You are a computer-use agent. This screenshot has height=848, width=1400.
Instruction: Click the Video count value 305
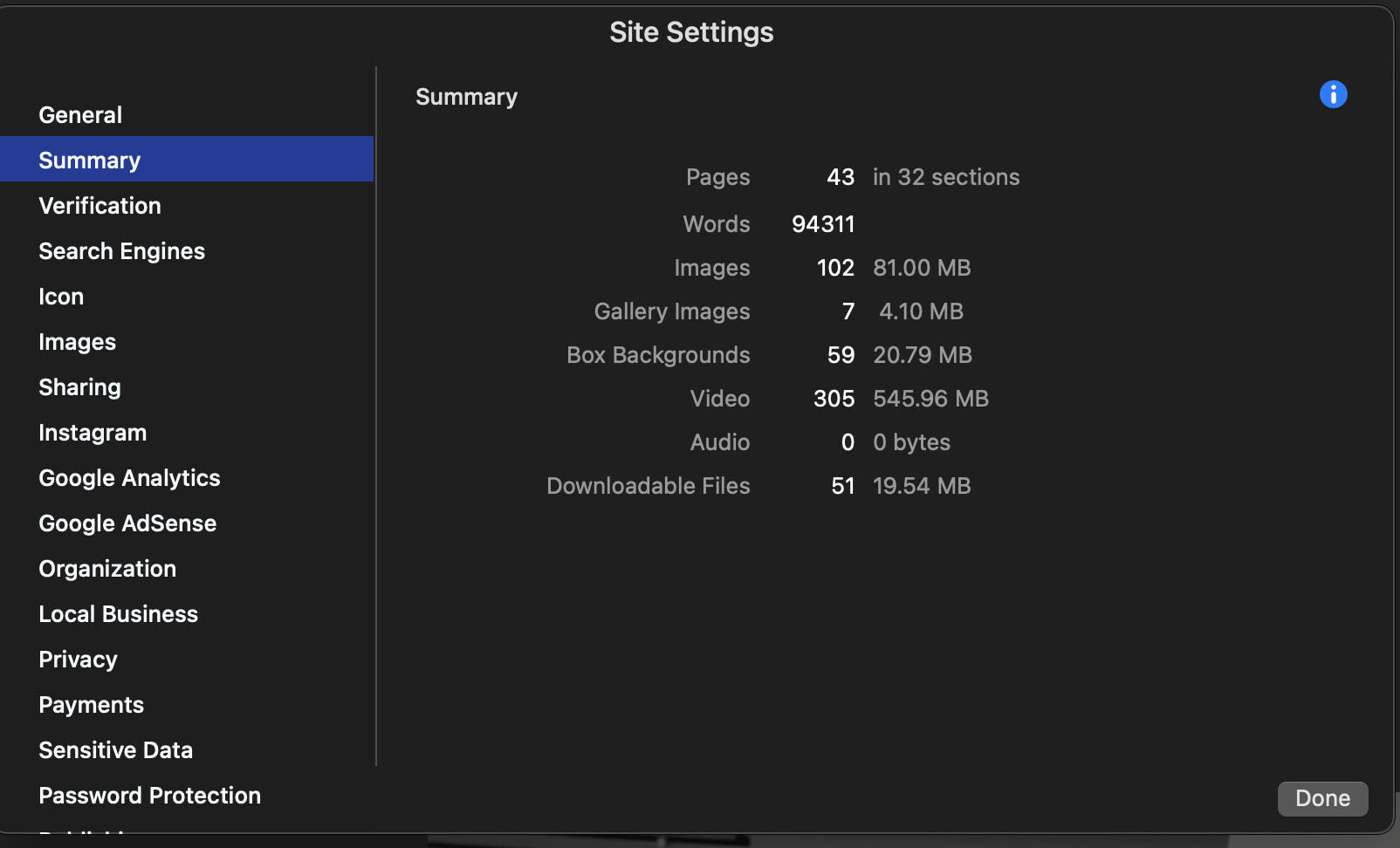click(834, 399)
